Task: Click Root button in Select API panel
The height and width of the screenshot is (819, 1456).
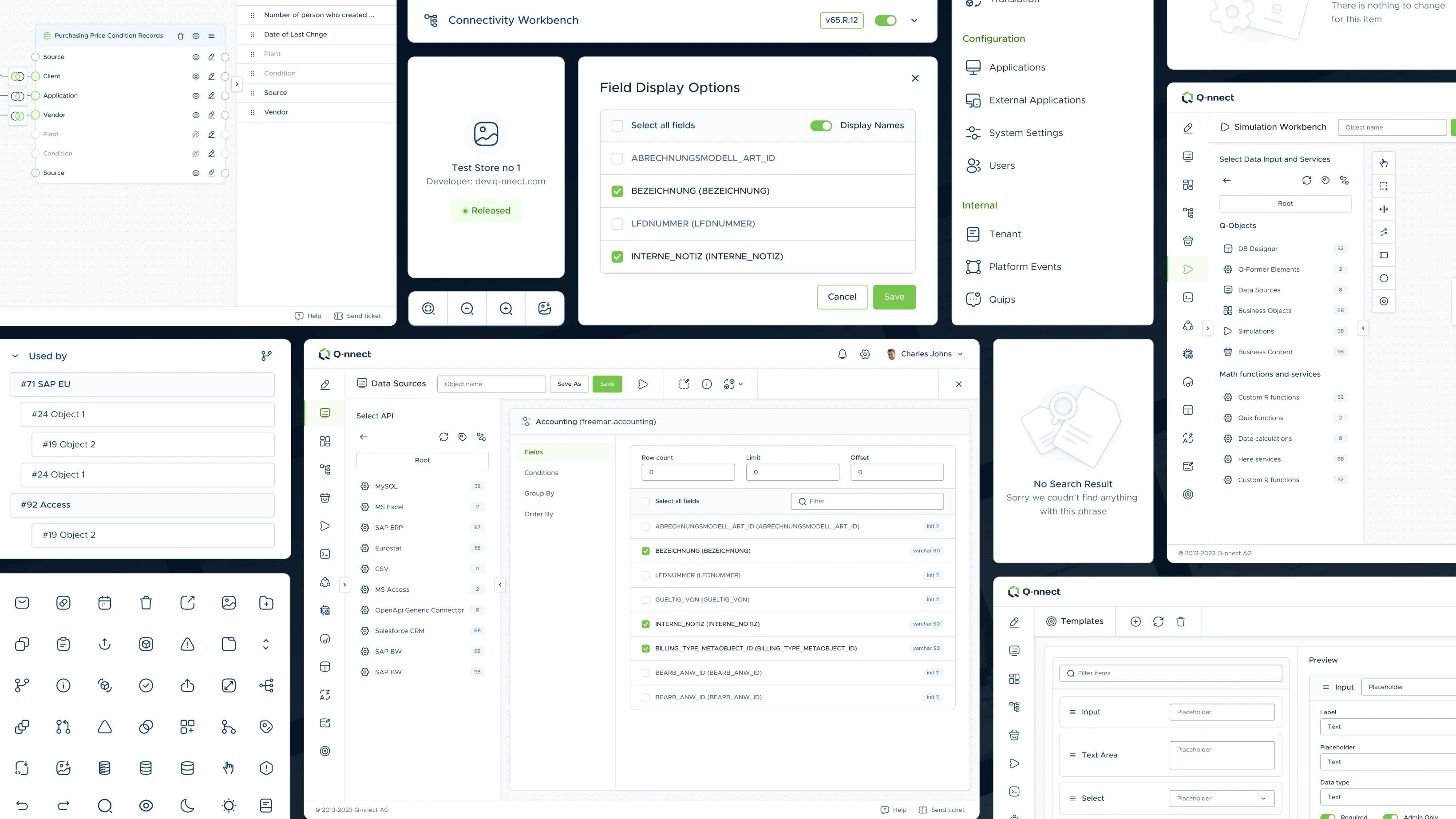Action: [422, 461]
